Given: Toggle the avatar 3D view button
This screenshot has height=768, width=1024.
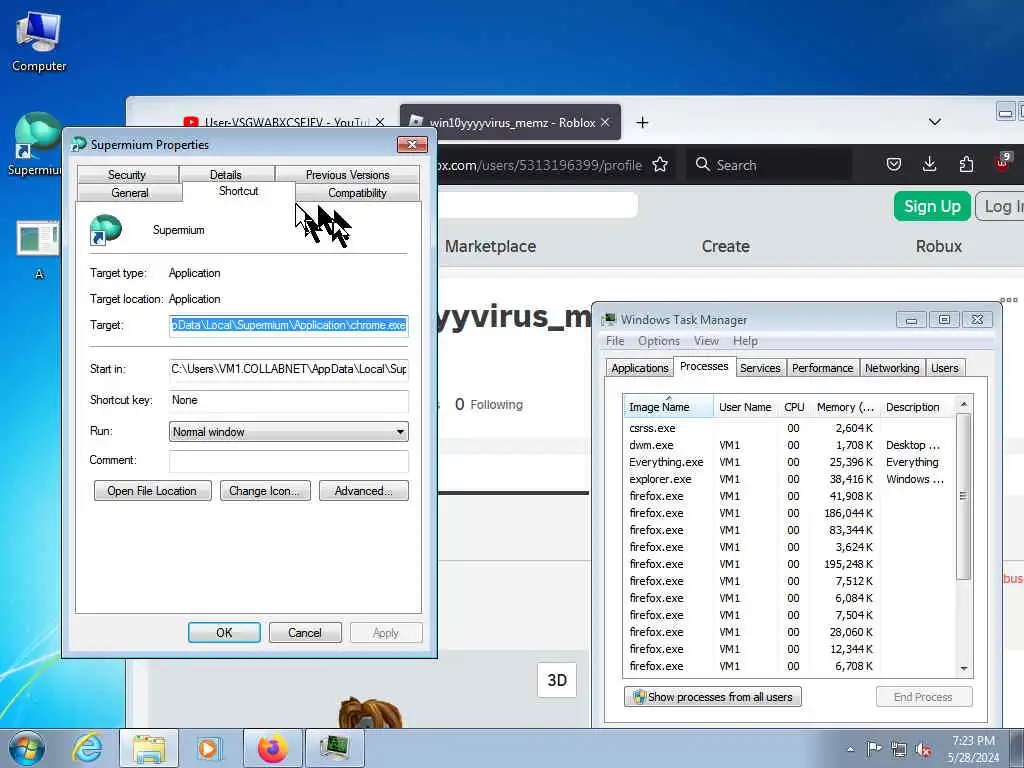Looking at the screenshot, I should coord(556,680).
